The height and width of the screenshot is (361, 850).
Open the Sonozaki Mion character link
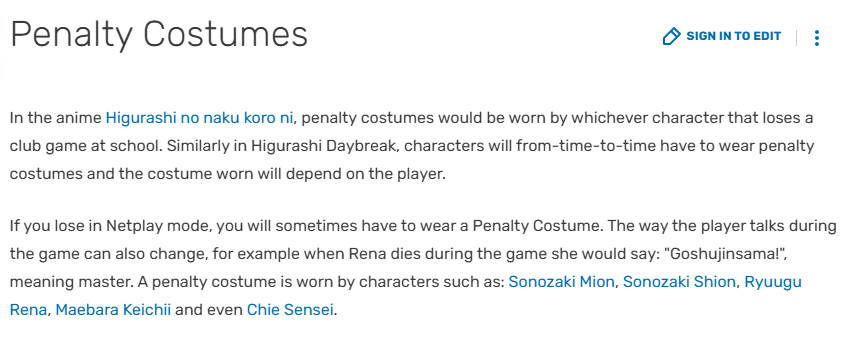(x=561, y=282)
